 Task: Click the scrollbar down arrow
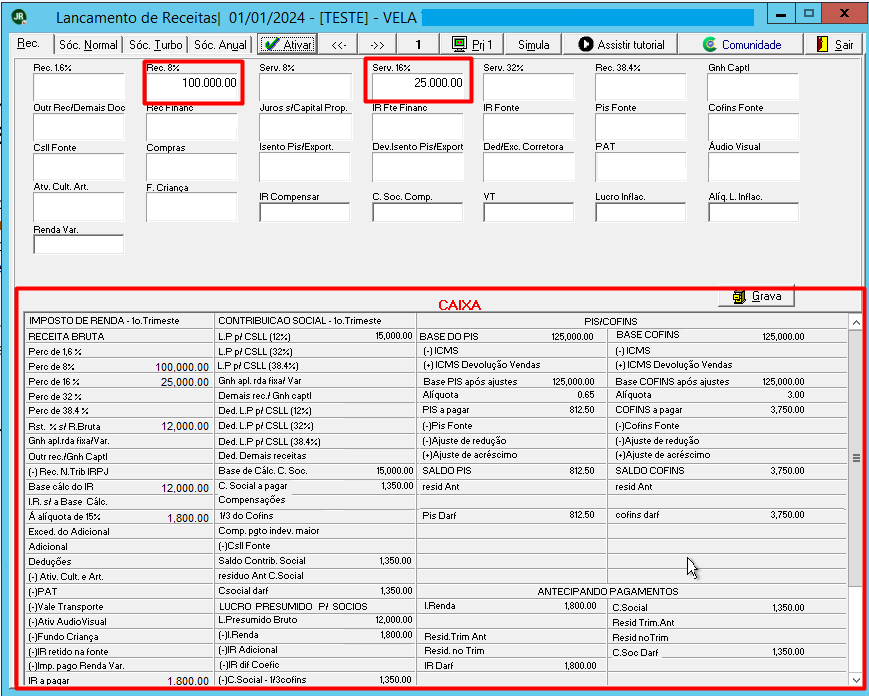[856, 679]
